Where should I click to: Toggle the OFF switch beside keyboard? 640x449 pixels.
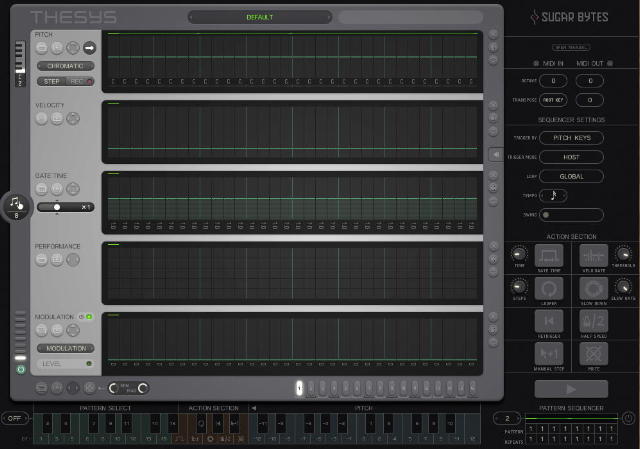[x=15, y=418]
